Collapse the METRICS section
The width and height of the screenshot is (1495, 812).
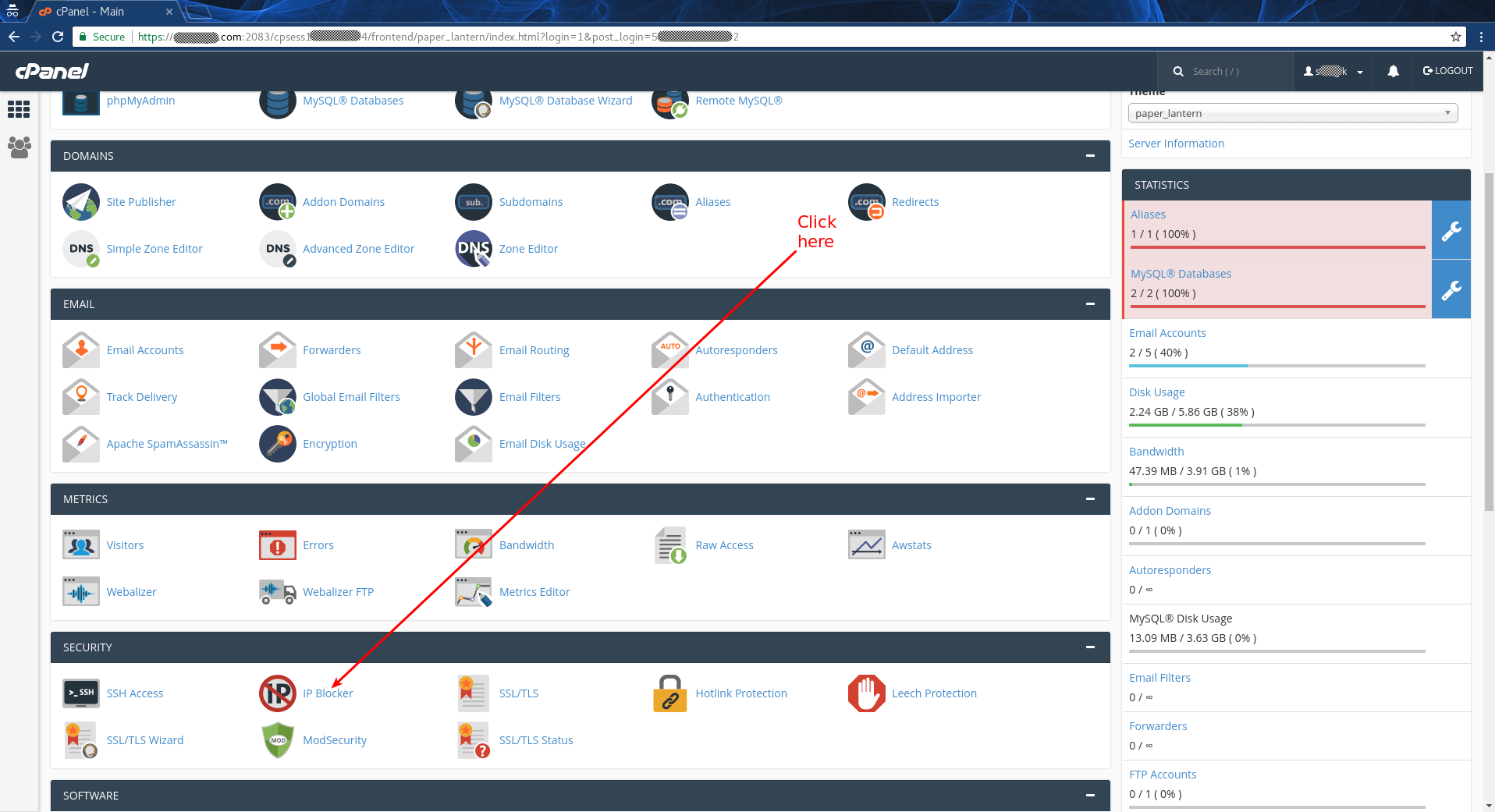[x=1090, y=499]
